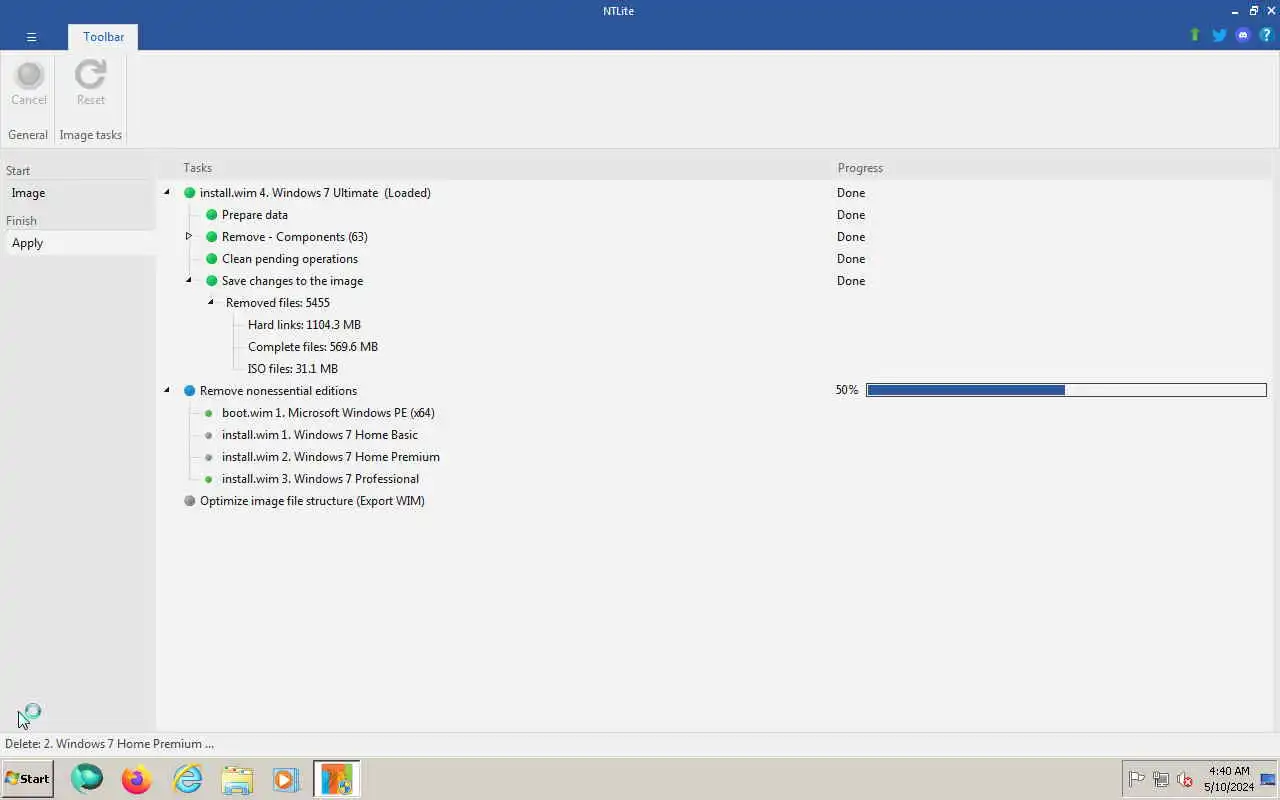Image resolution: width=1280 pixels, height=800 pixels.
Task: Select install.wim 2. Windows 7 Home Premium row
Action: click(330, 457)
